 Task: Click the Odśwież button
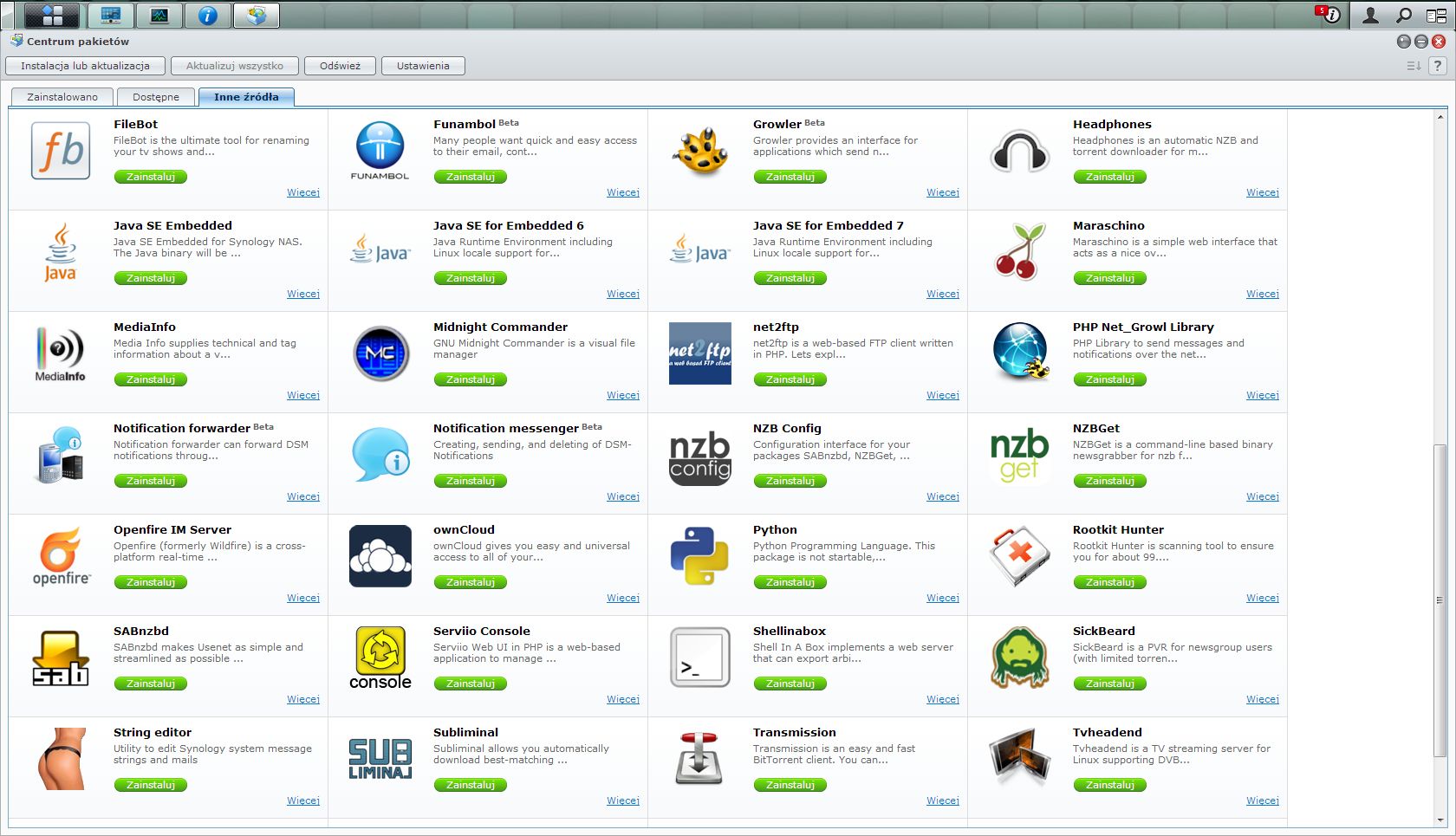[340, 66]
